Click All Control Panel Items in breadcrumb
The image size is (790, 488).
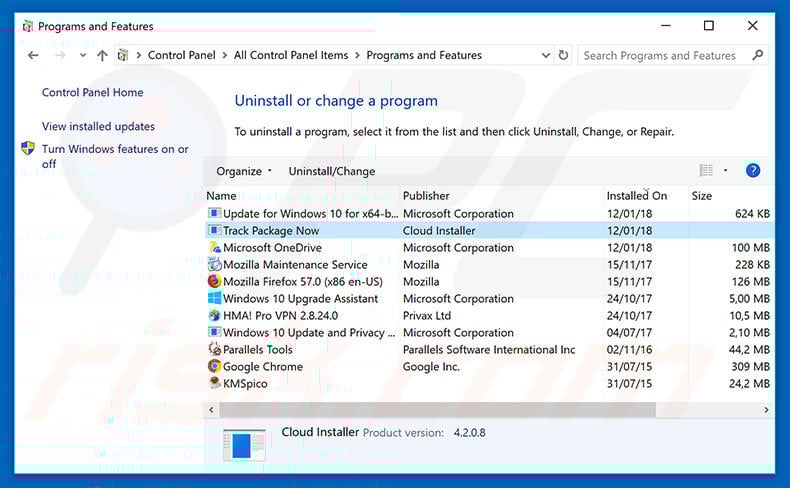291,55
